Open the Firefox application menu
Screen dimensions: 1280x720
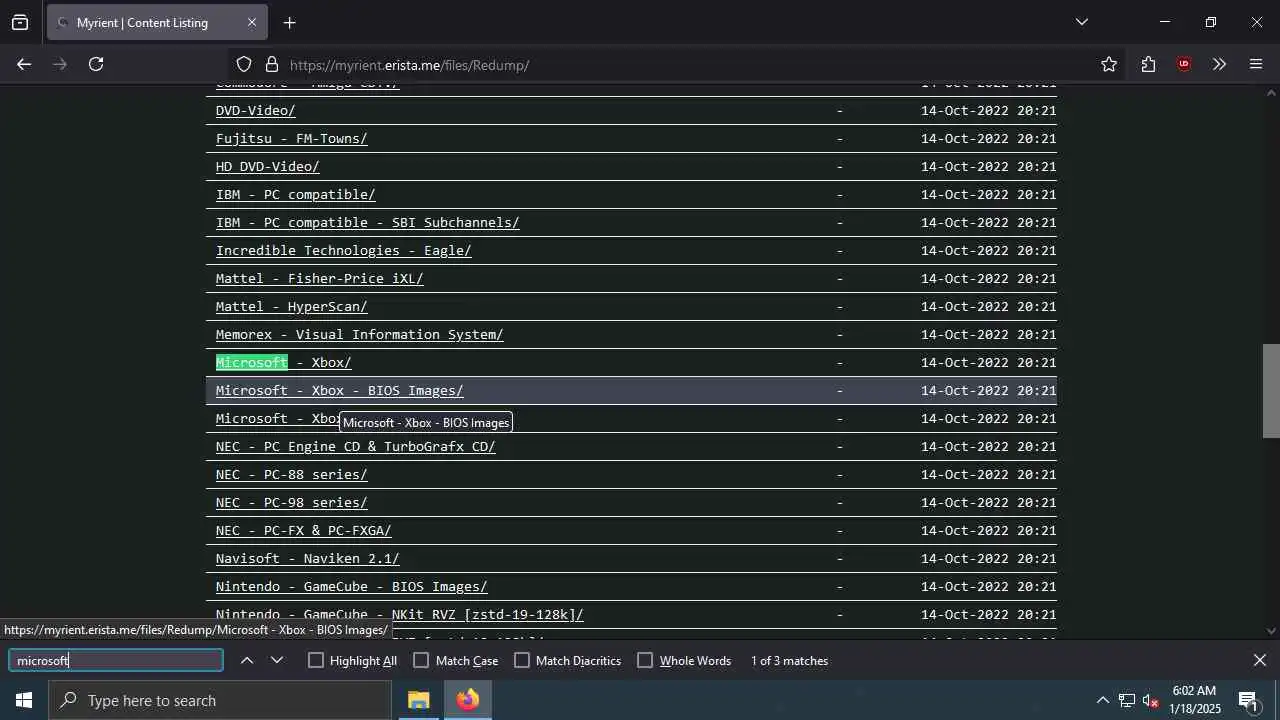(1256, 64)
